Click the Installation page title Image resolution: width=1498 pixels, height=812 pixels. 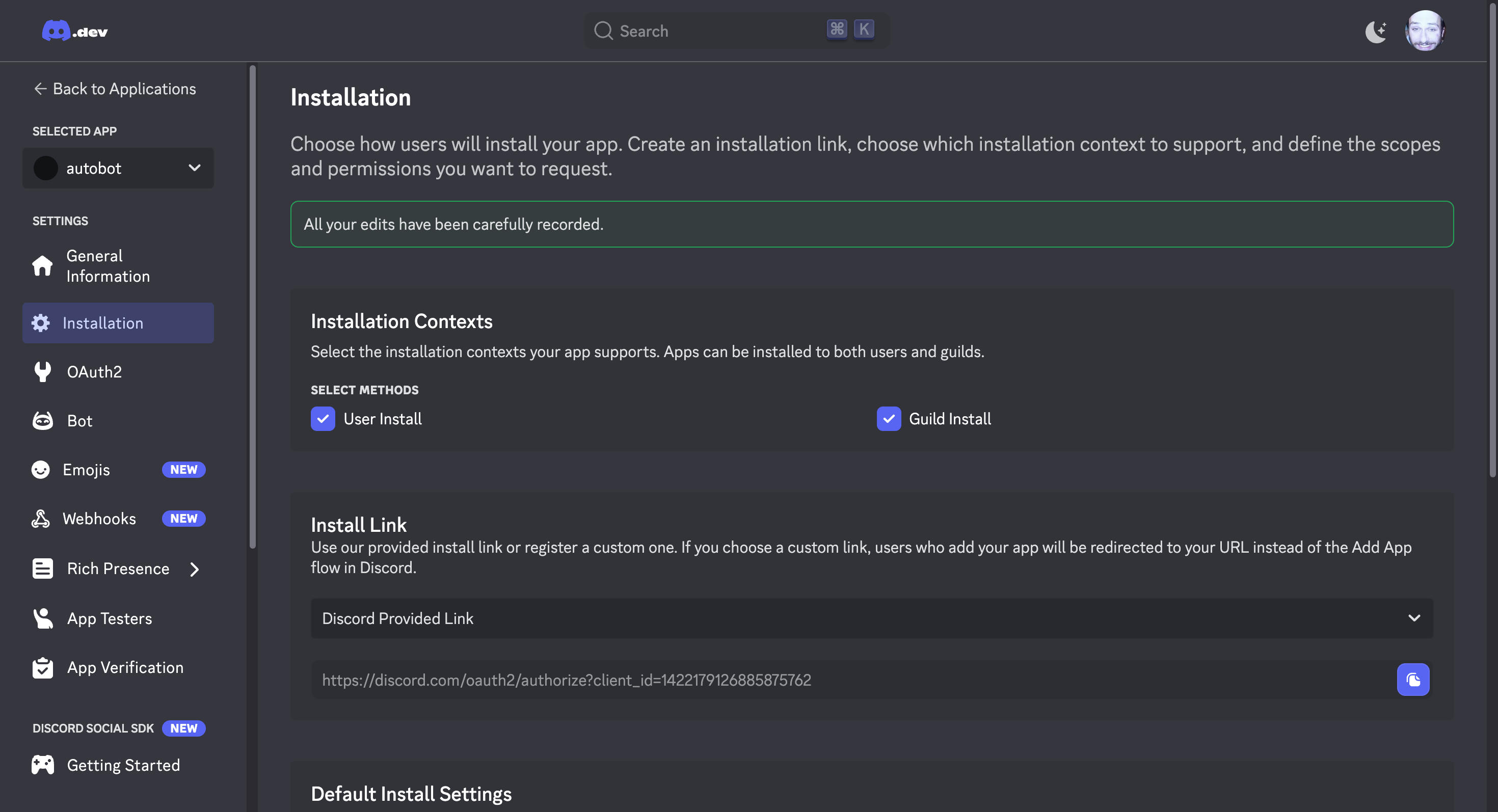click(351, 97)
